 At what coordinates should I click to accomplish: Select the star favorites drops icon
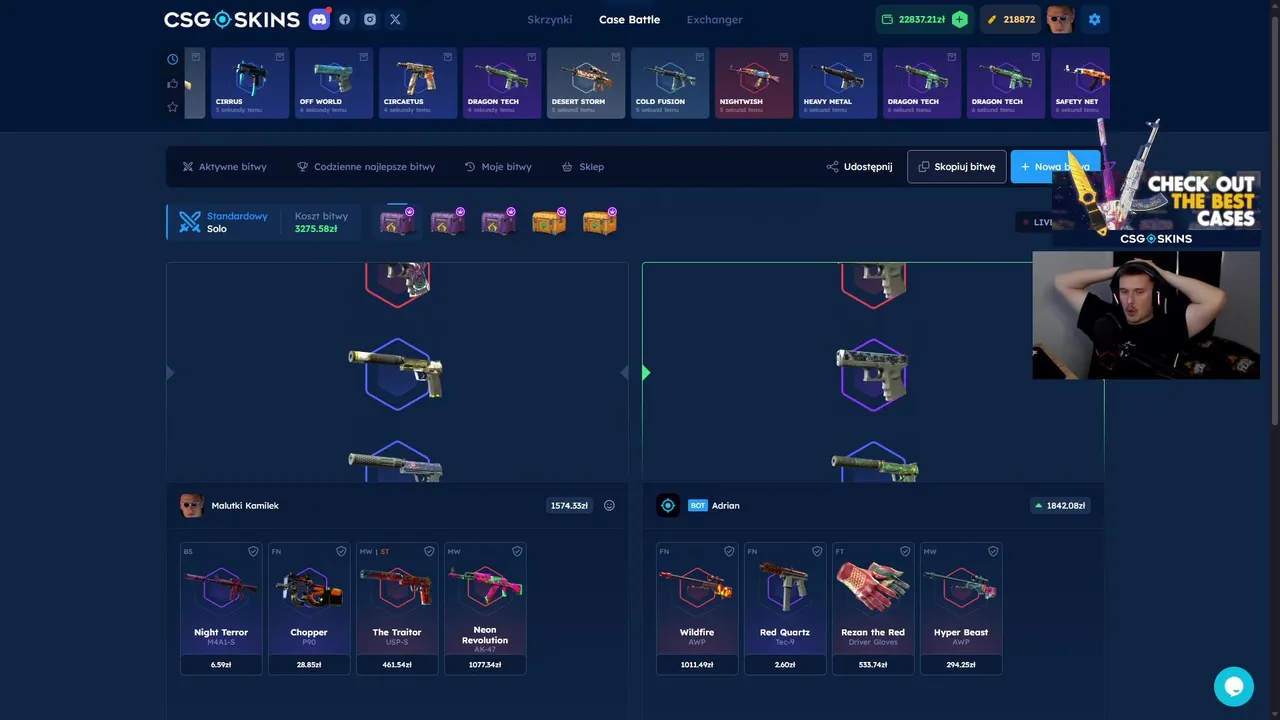click(x=173, y=107)
